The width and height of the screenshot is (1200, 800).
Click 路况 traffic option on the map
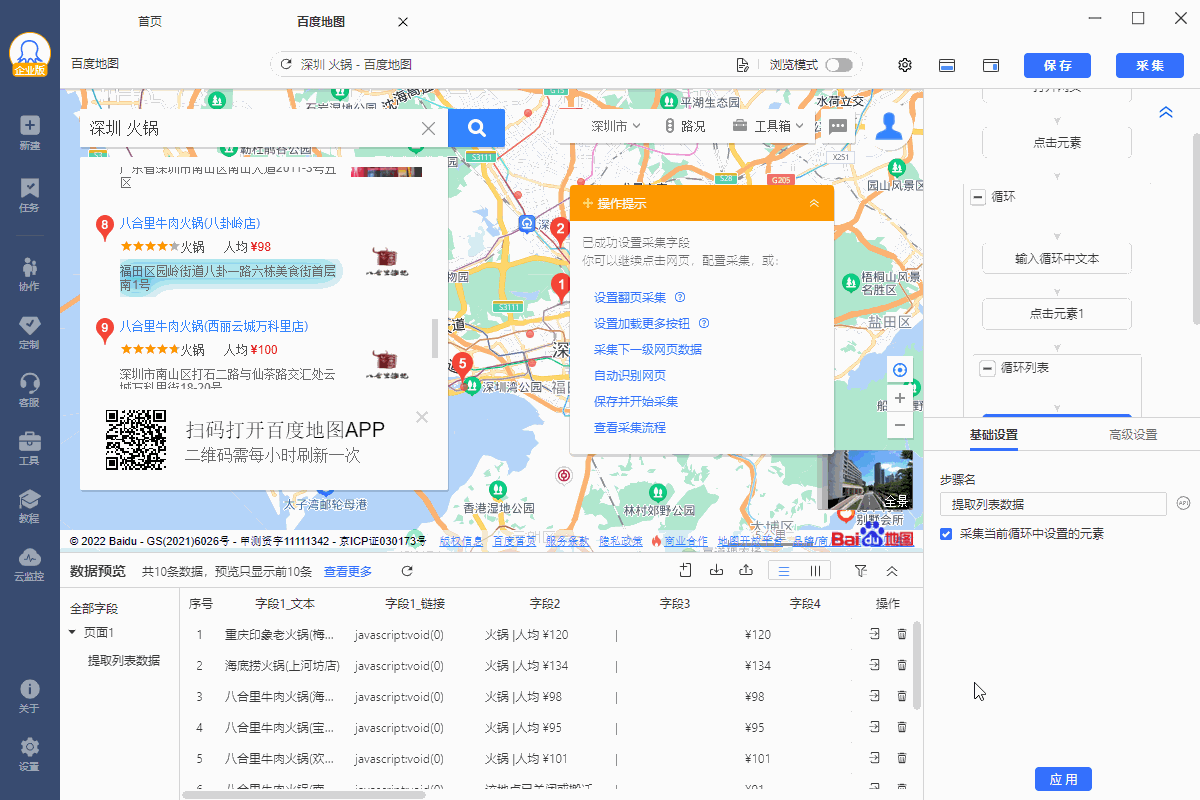pos(685,126)
